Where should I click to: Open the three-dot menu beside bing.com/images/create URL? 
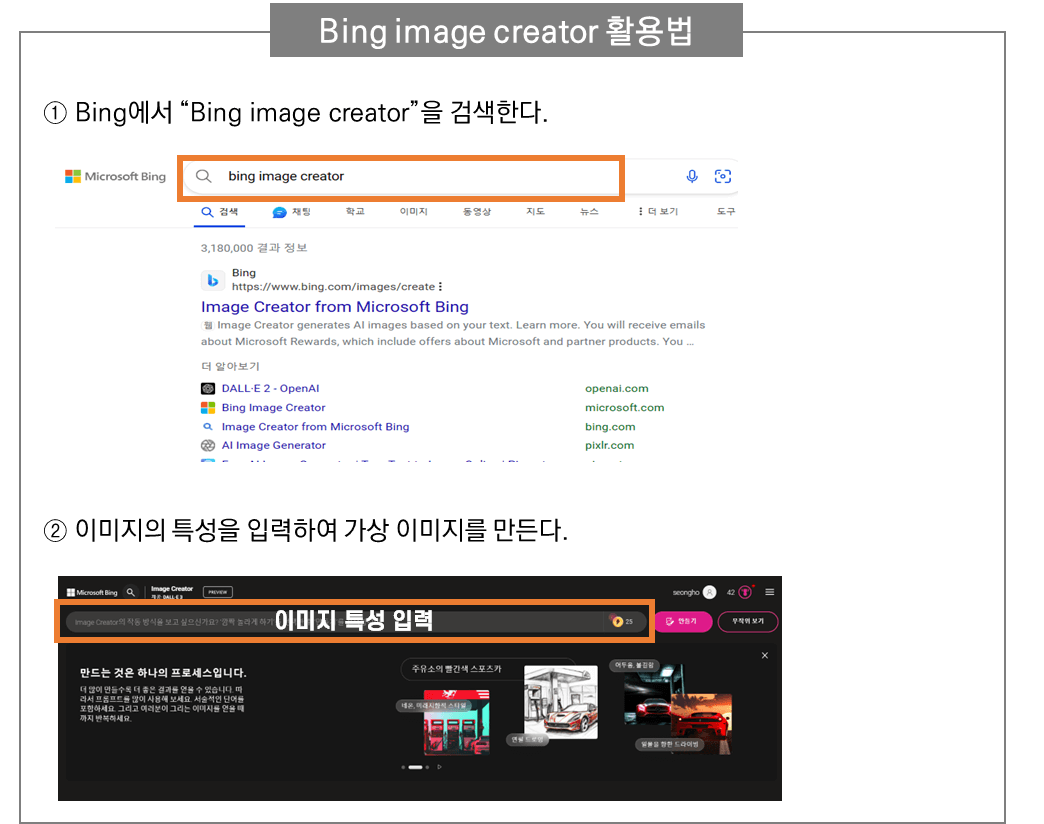[x=440, y=286]
